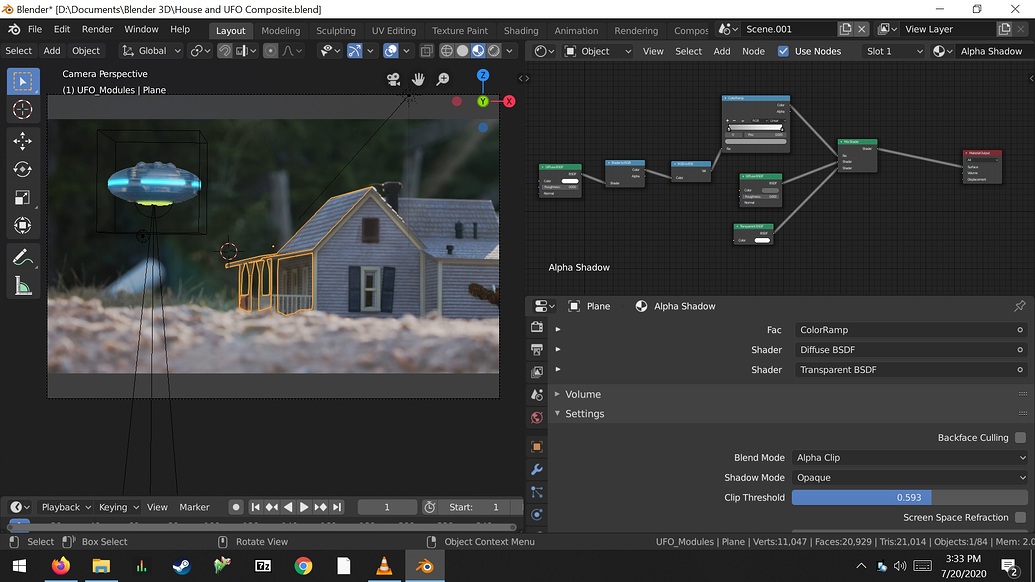
Task: Open the World properties tab
Action: tap(537, 418)
